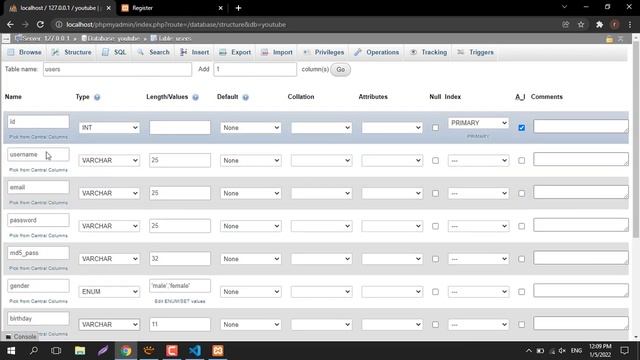This screenshot has height=360, width=640.
Task: Open File Explorer from taskbar
Action: pyautogui.click(x=80, y=351)
